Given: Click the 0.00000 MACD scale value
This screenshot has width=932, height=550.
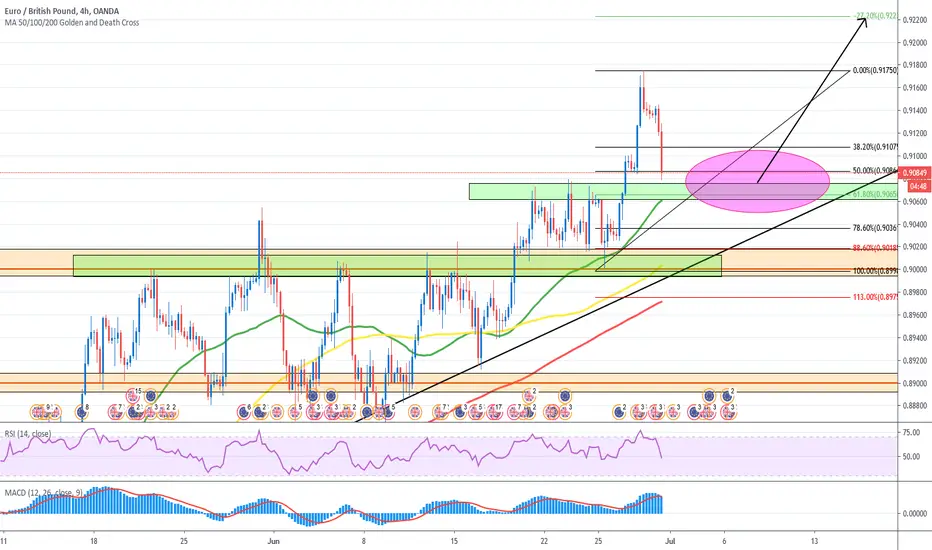Looking at the screenshot, I should (915, 513).
